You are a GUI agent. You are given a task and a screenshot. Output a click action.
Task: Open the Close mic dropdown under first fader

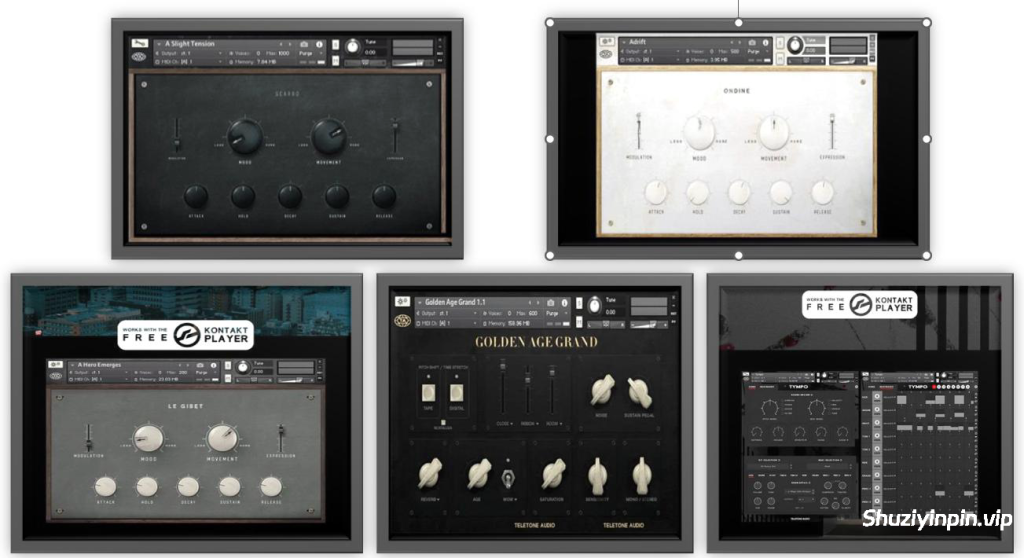tap(503, 423)
